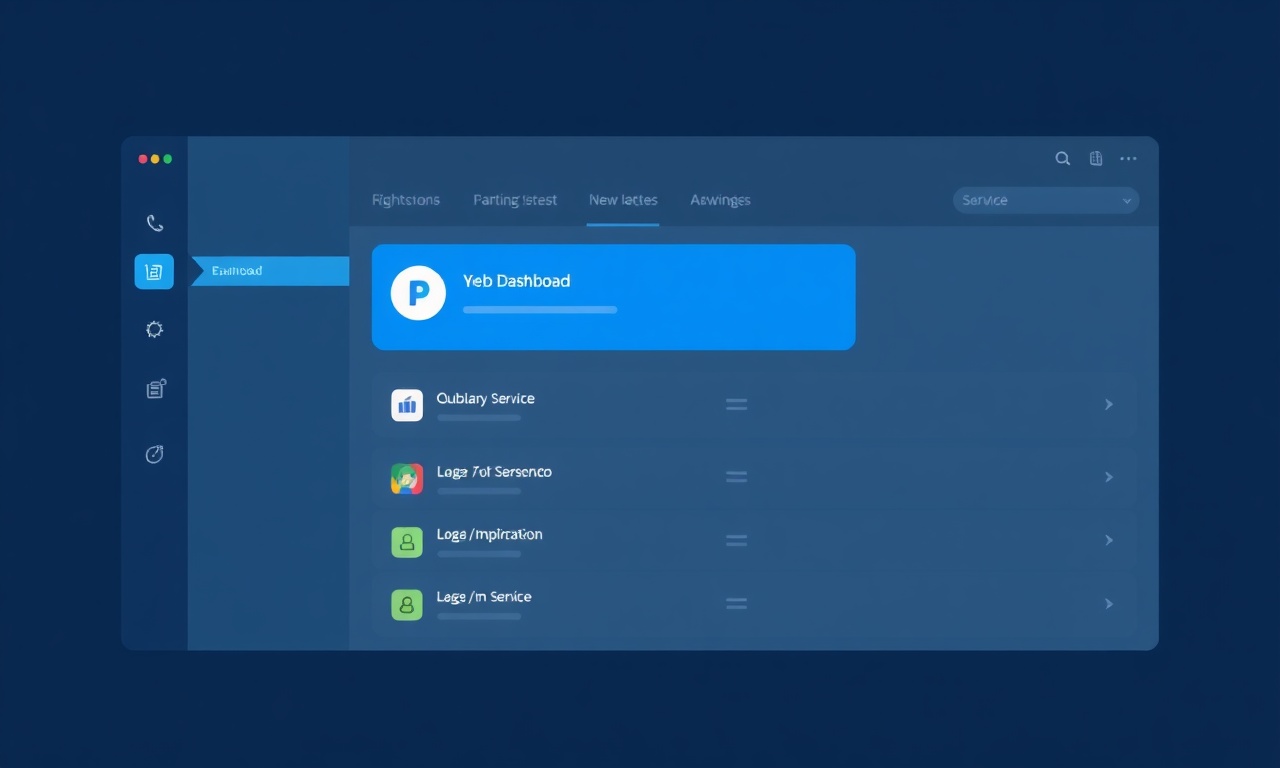The height and width of the screenshot is (768, 1280).
Task: Open the Service dropdown
Action: (1046, 200)
